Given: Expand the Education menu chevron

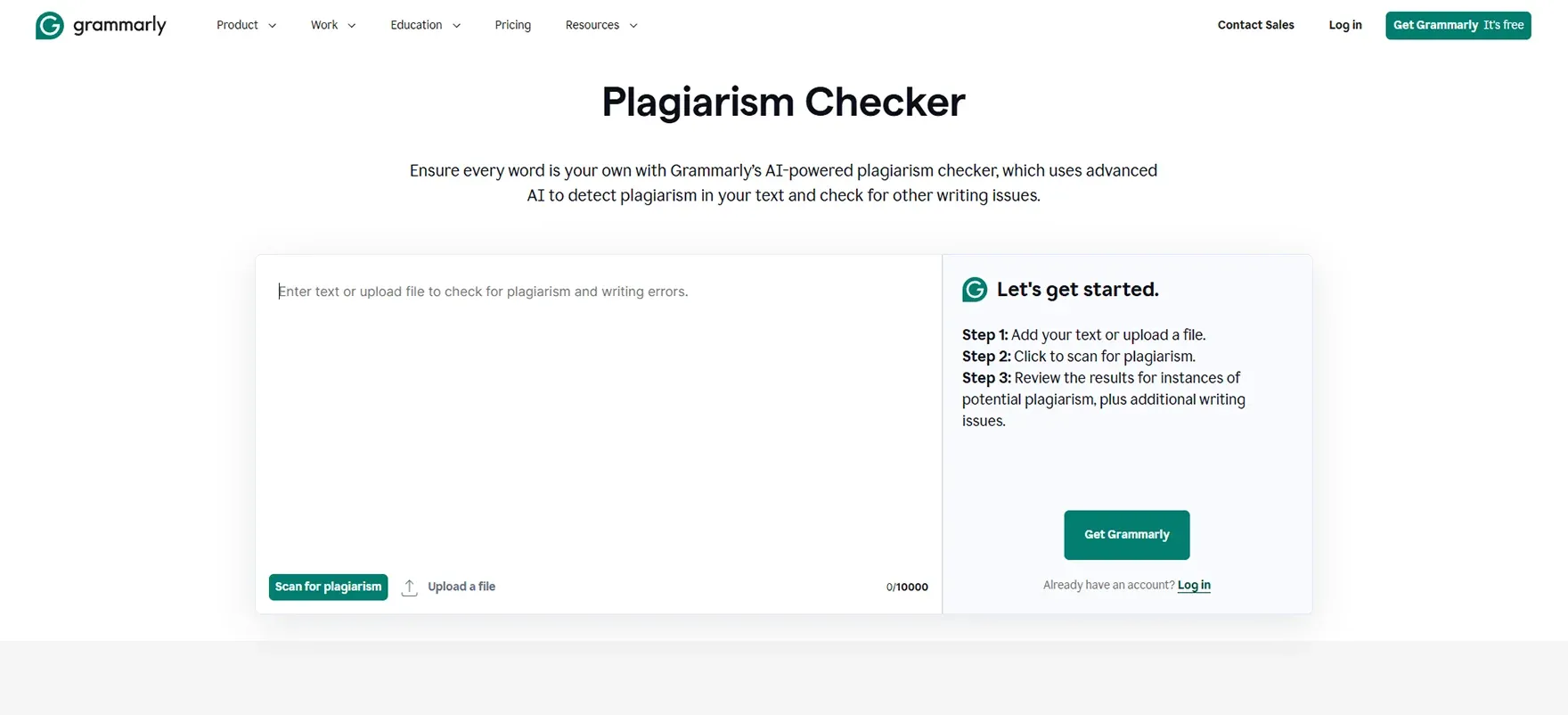Looking at the screenshot, I should [x=456, y=26].
